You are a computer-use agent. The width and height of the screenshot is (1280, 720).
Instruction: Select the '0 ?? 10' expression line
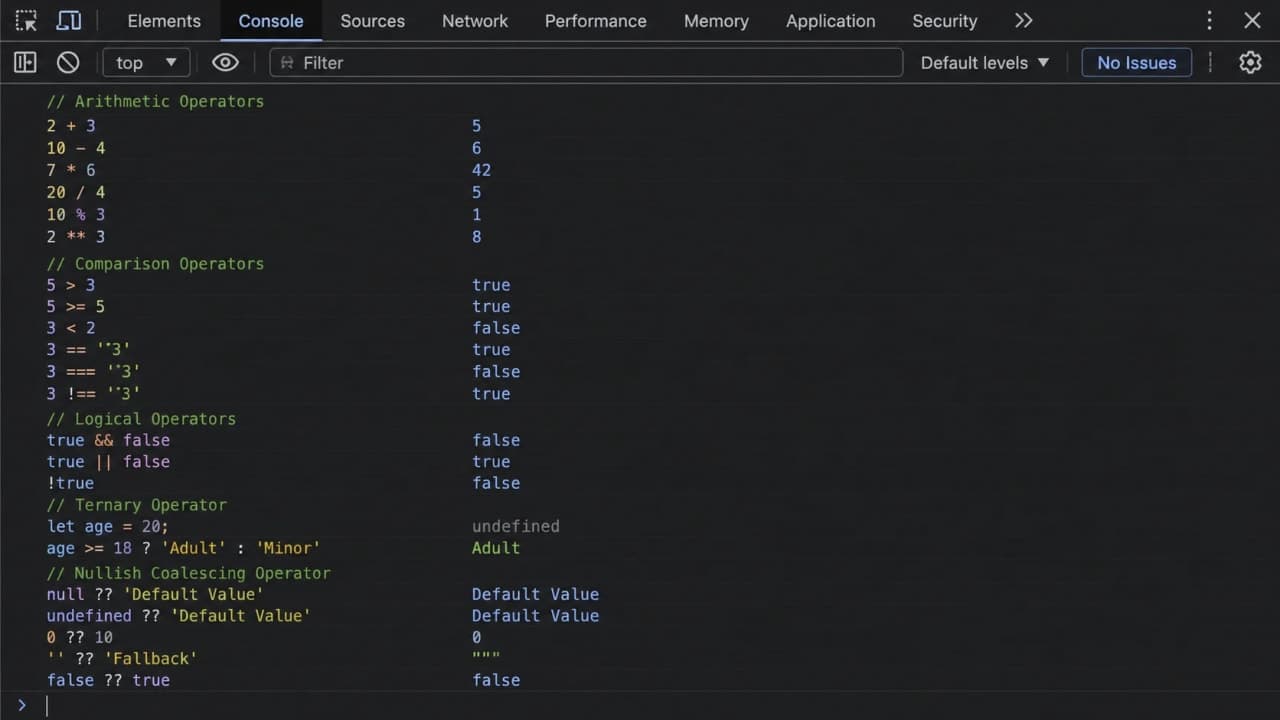coord(80,637)
